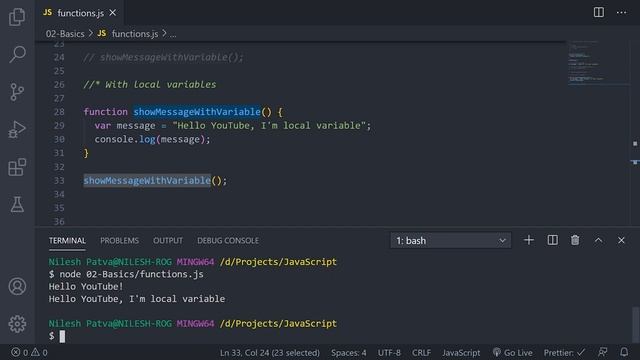640x360 pixels.
Task: Click line number 28 in gutter
Action: click(59, 112)
